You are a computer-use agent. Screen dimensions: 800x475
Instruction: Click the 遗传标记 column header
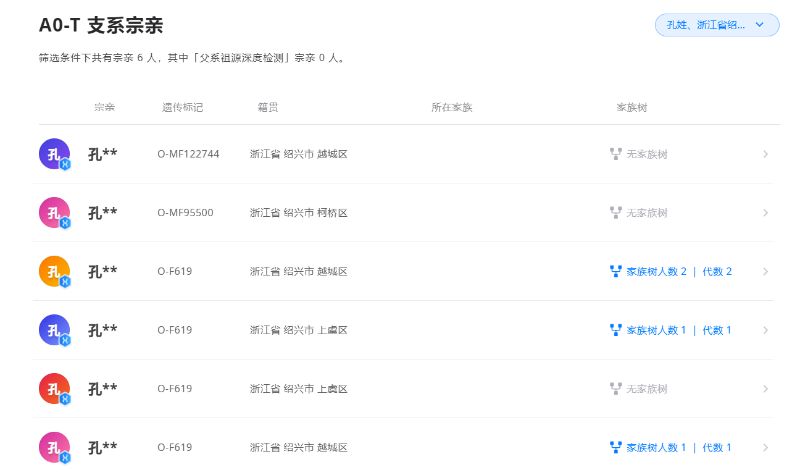[182, 107]
